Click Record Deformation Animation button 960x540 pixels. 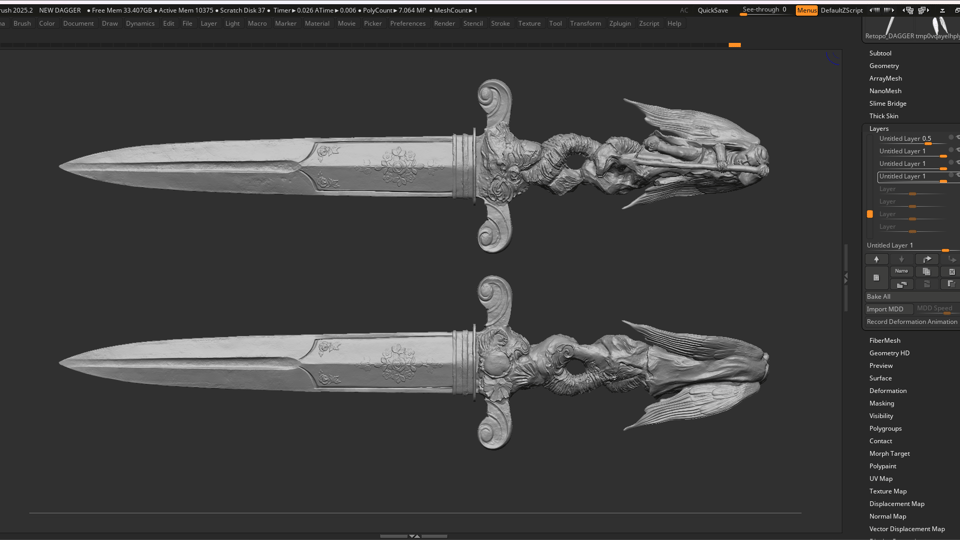click(912, 321)
